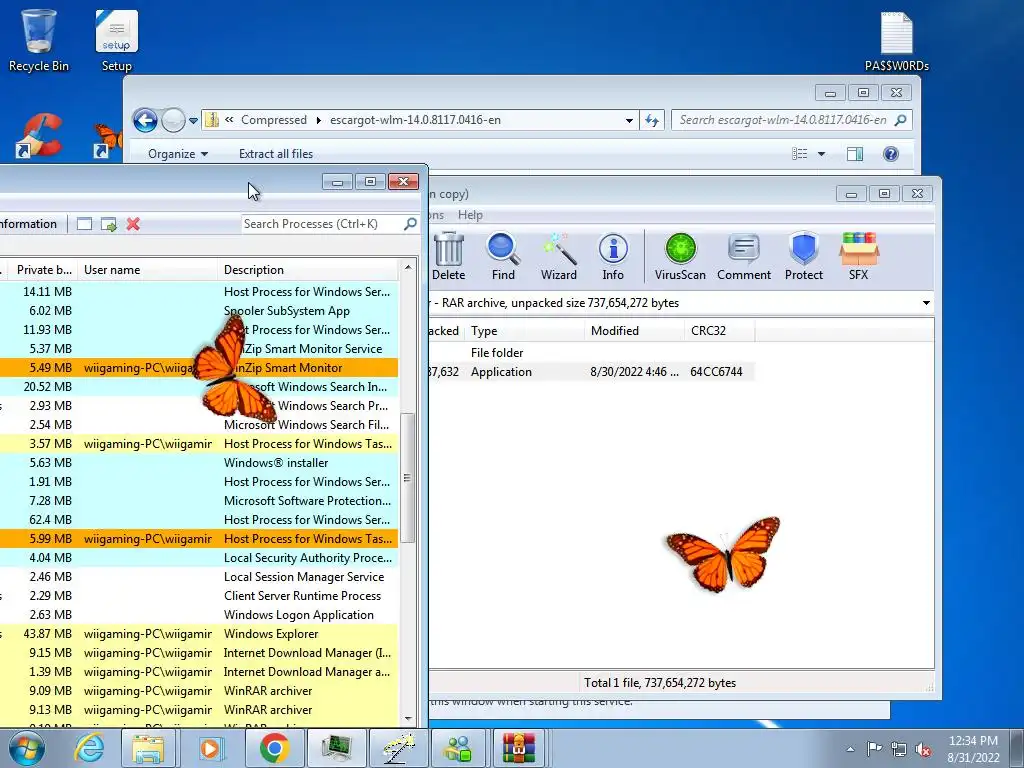Click the Change your view icon in Explorer
This screenshot has width=1024, height=768.
point(799,154)
